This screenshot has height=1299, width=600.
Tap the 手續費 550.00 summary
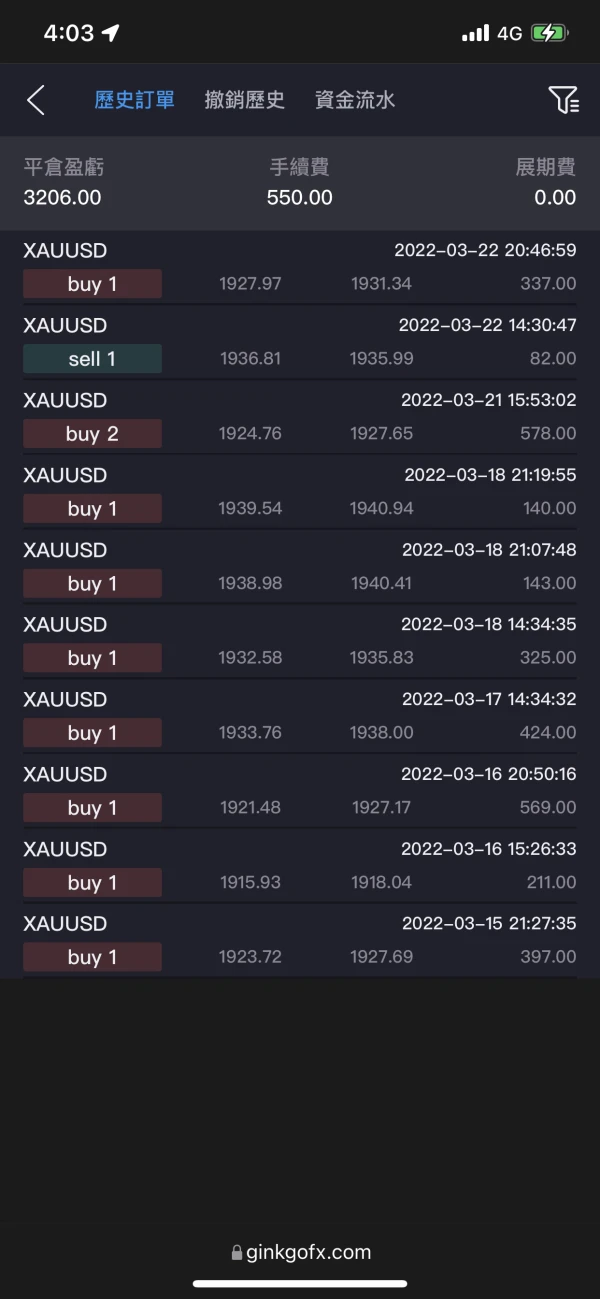click(x=300, y=183)
